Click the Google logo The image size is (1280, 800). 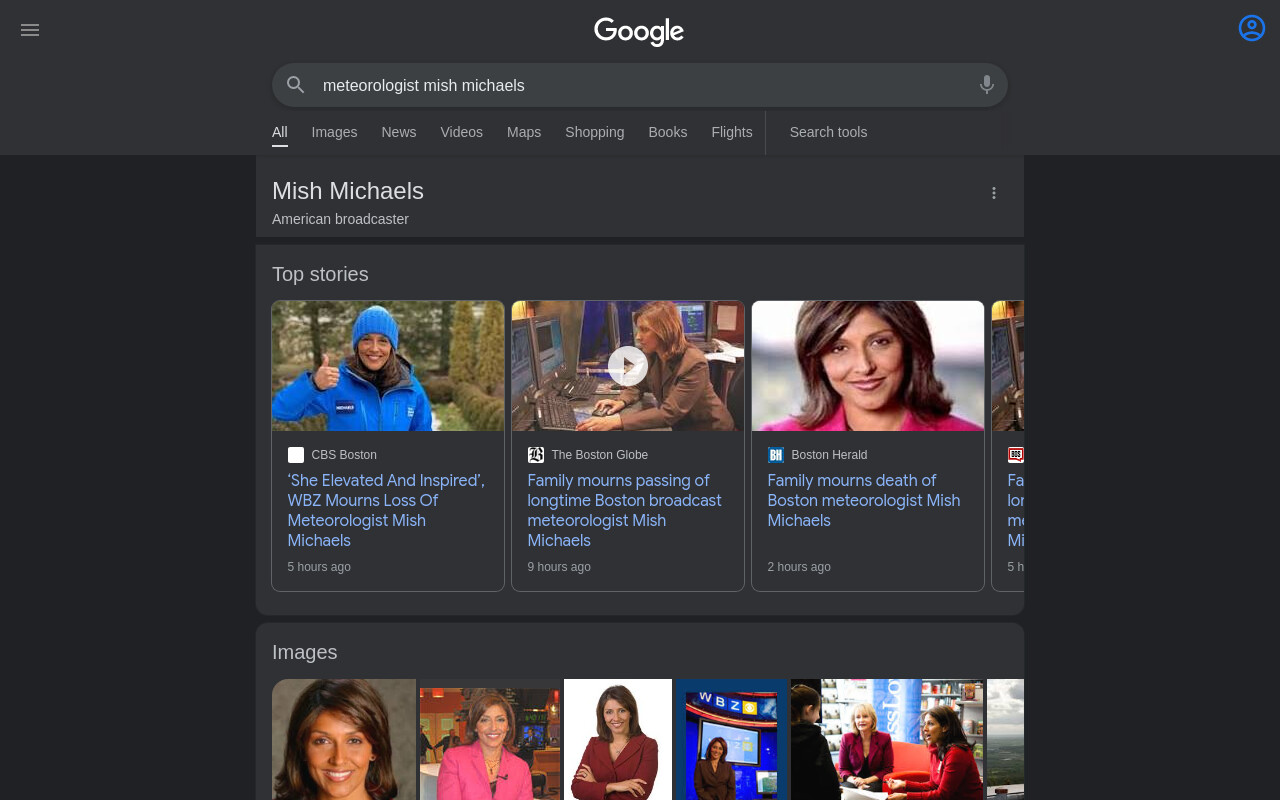tap(639, 31)
